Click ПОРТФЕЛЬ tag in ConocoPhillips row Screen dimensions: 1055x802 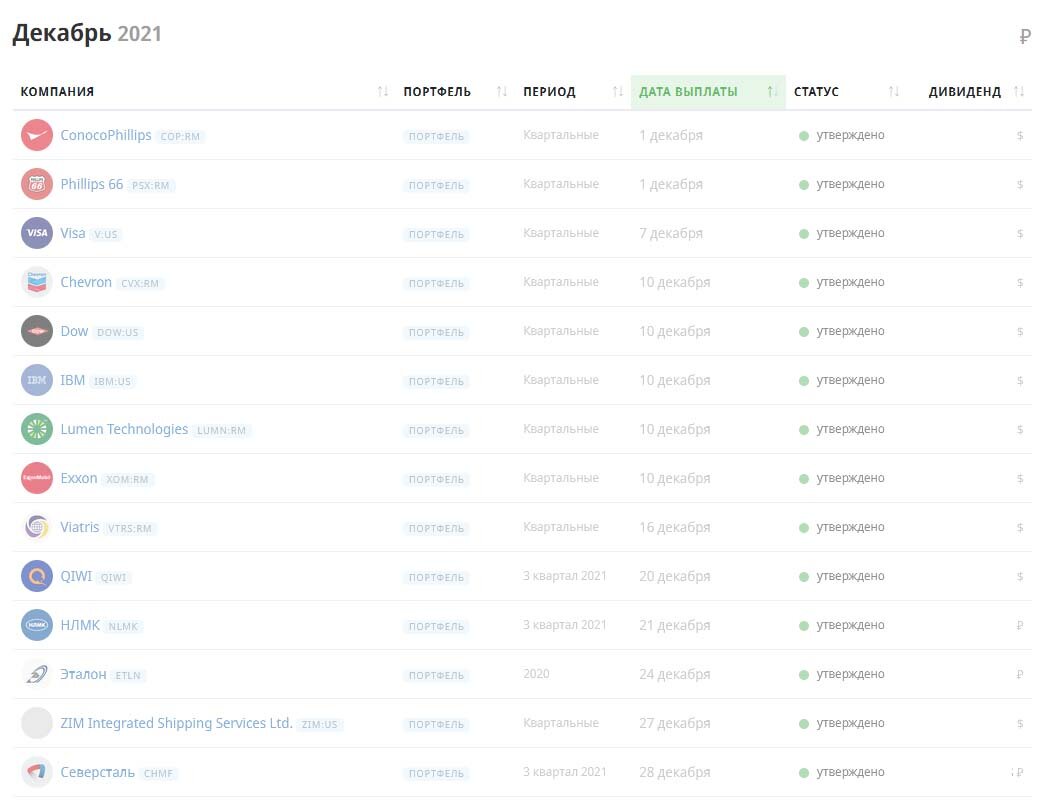(x=437, y=137)
